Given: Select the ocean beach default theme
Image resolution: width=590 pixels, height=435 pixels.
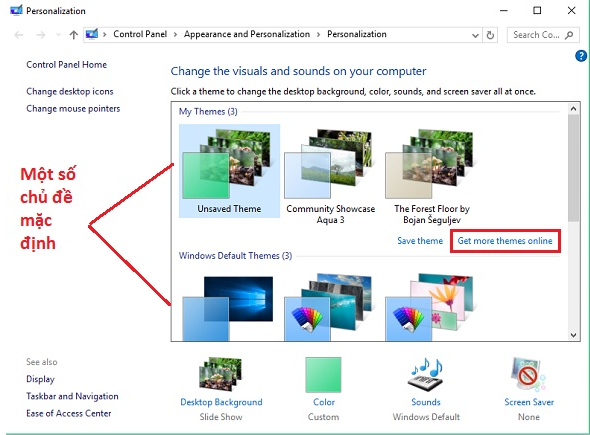Looking at the screenshot, I should 328,307.
